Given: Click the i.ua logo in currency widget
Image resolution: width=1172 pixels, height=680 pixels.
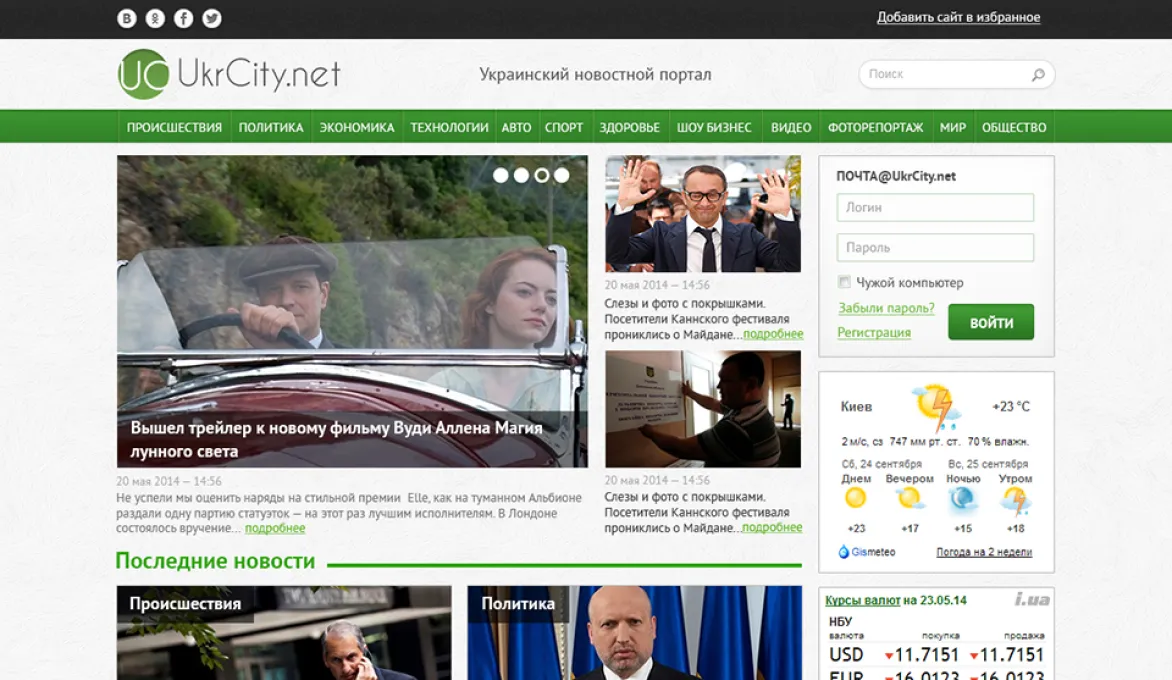Looking at the screenshot, I should 1031,599.
